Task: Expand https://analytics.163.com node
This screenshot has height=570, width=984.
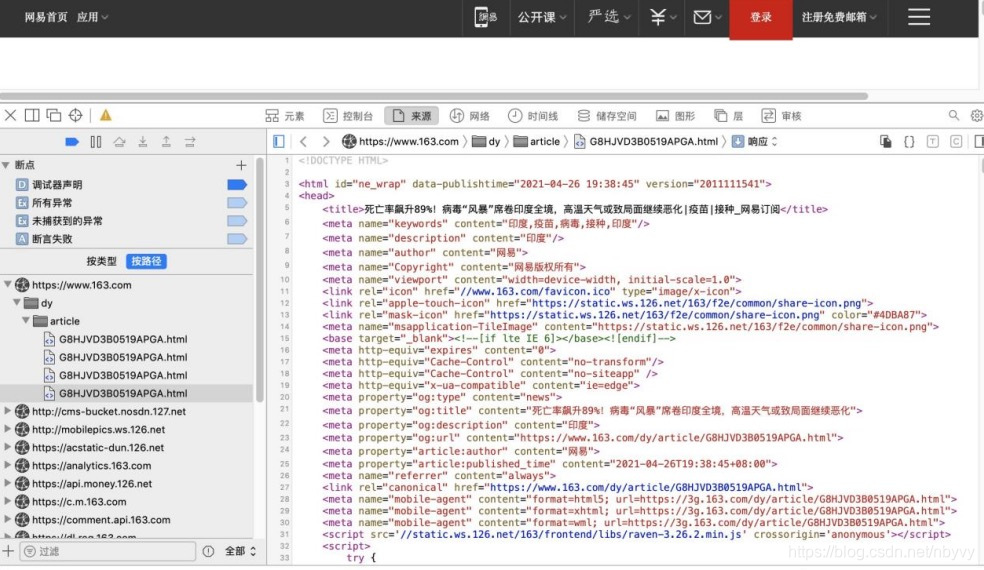Action: click(x=8, y=466)
